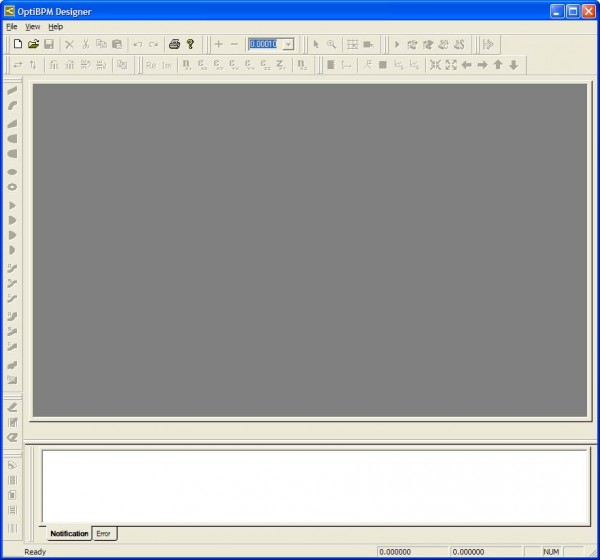The width and height of the screenshot is (600, 560).
Task: Close the OptiBPM Designer window
Action: click(x=589, y=11)
